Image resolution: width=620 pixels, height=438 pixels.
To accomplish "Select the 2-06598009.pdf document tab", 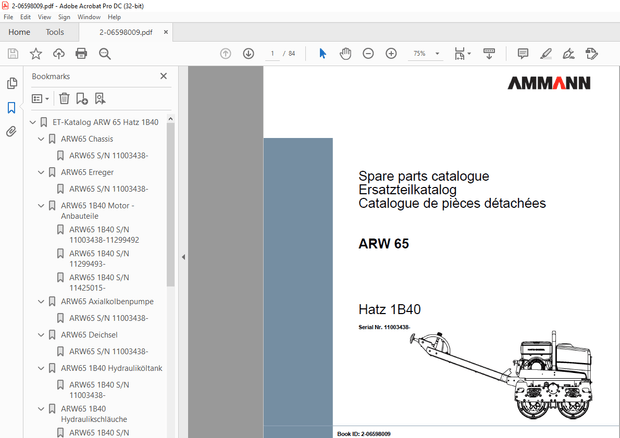I will pos(126,32).
